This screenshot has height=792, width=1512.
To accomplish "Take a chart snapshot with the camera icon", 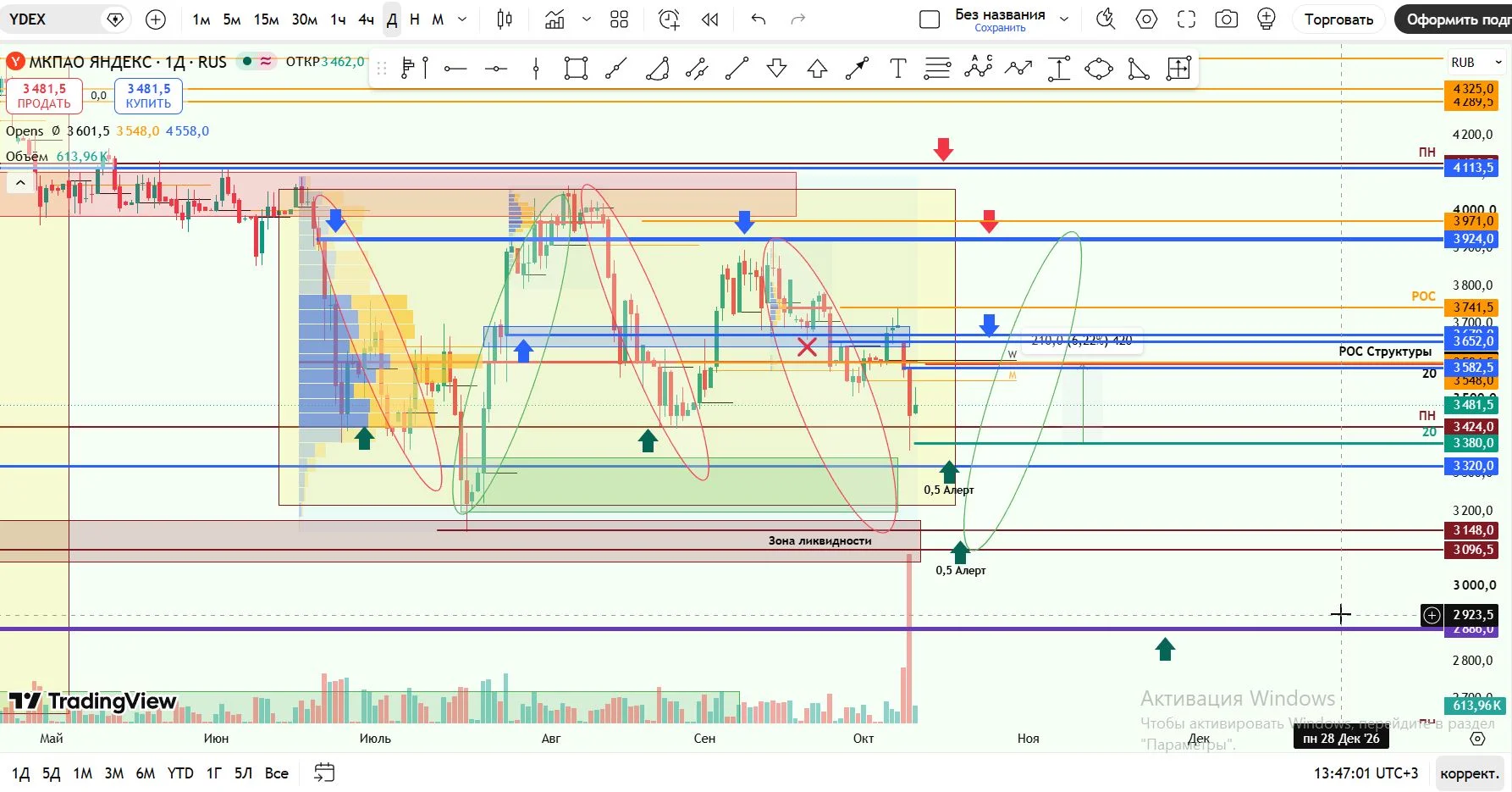I will point(1226,19).
